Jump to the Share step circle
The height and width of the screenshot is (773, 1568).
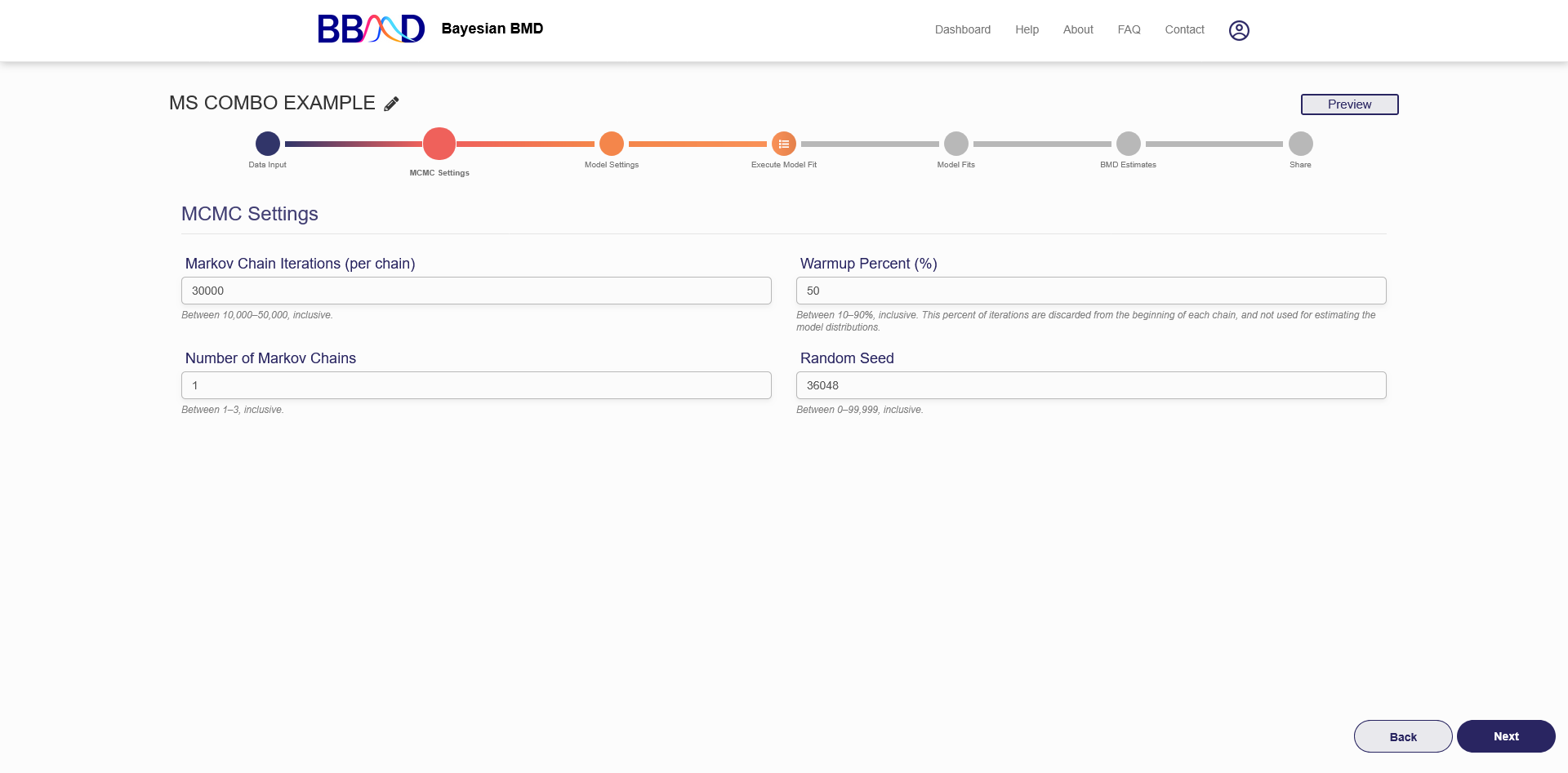pos(1301,144)
